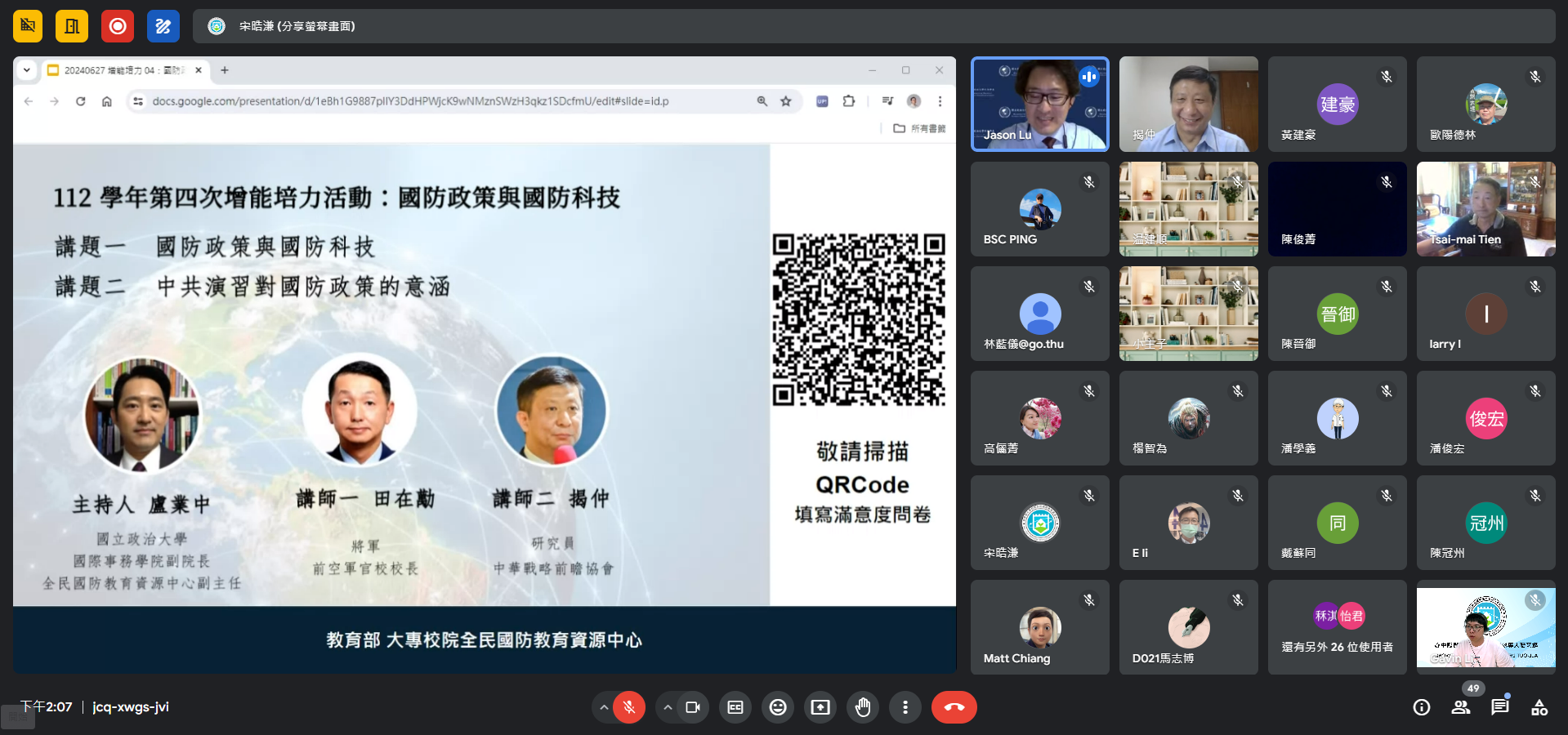Image resolution: width=1568 pixels, height=735 pixels.
Task: Start presenting your screen
Action: [820, 707]
